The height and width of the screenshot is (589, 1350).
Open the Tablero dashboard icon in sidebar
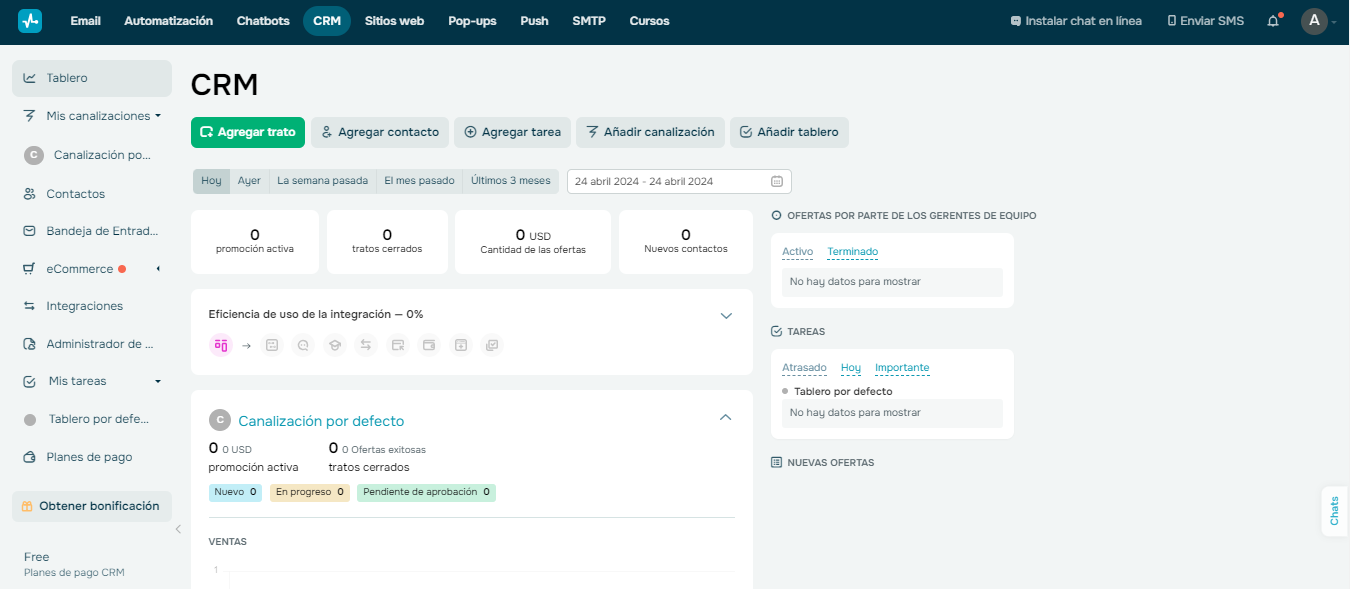click(30, 78)
